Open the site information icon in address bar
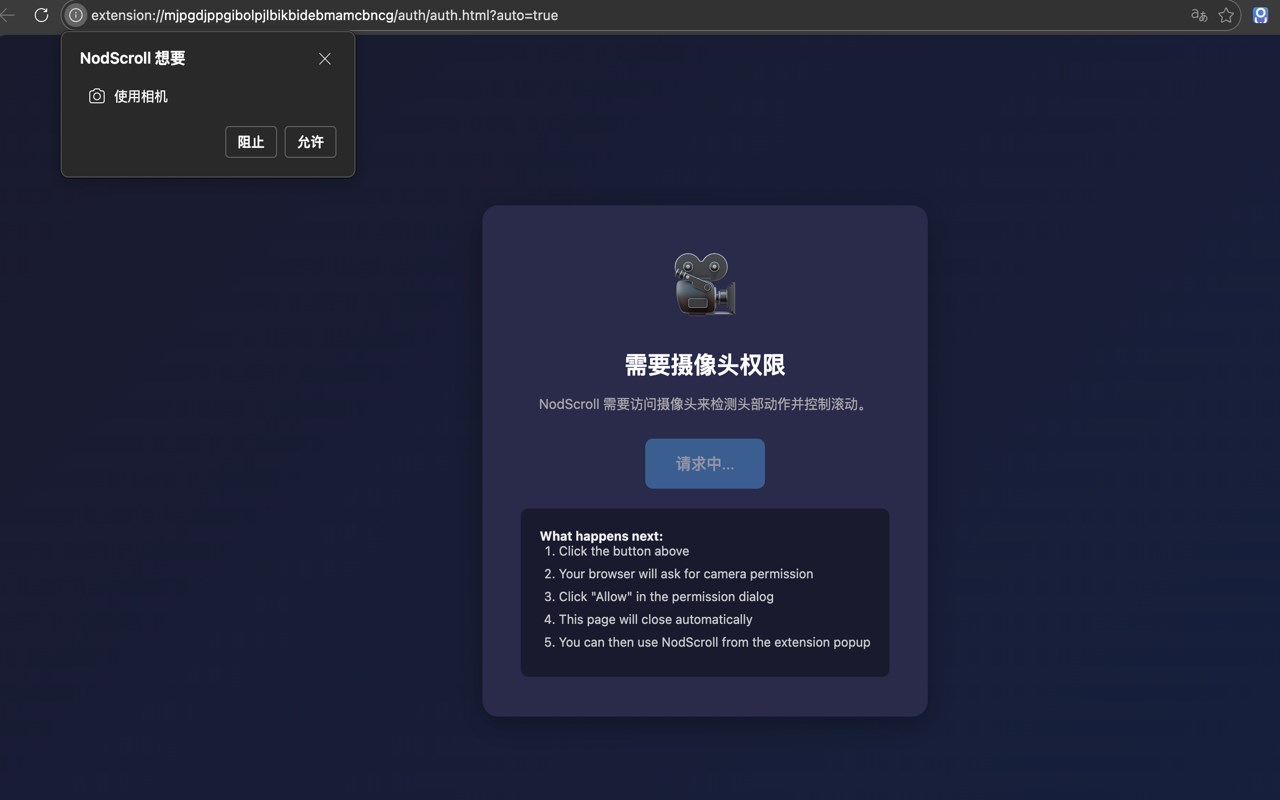The width and height of the screenshot is (1280, 800). [75, 15]
